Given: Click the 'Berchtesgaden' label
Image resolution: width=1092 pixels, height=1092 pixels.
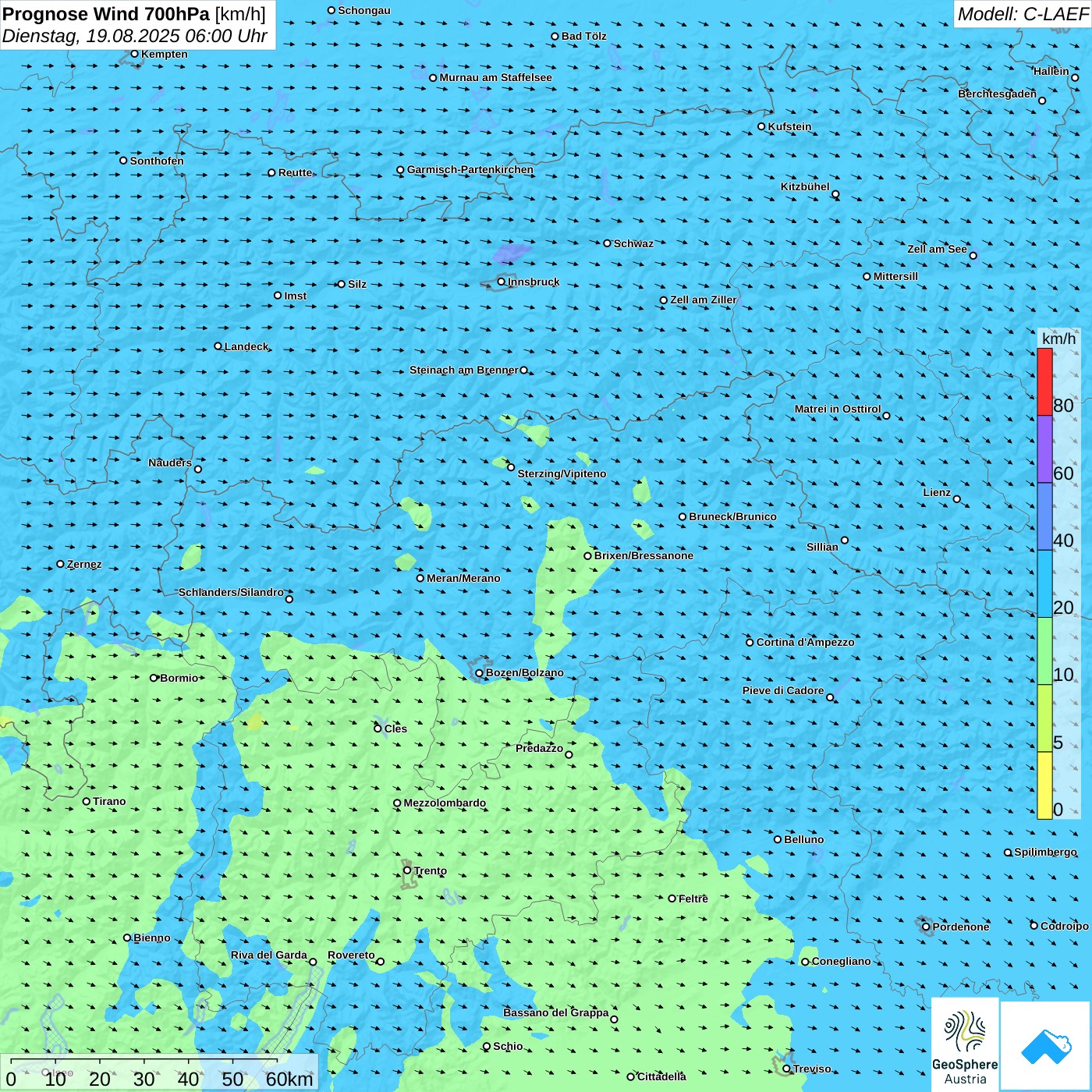Looking at the screenshot, I should coord(998,94).
